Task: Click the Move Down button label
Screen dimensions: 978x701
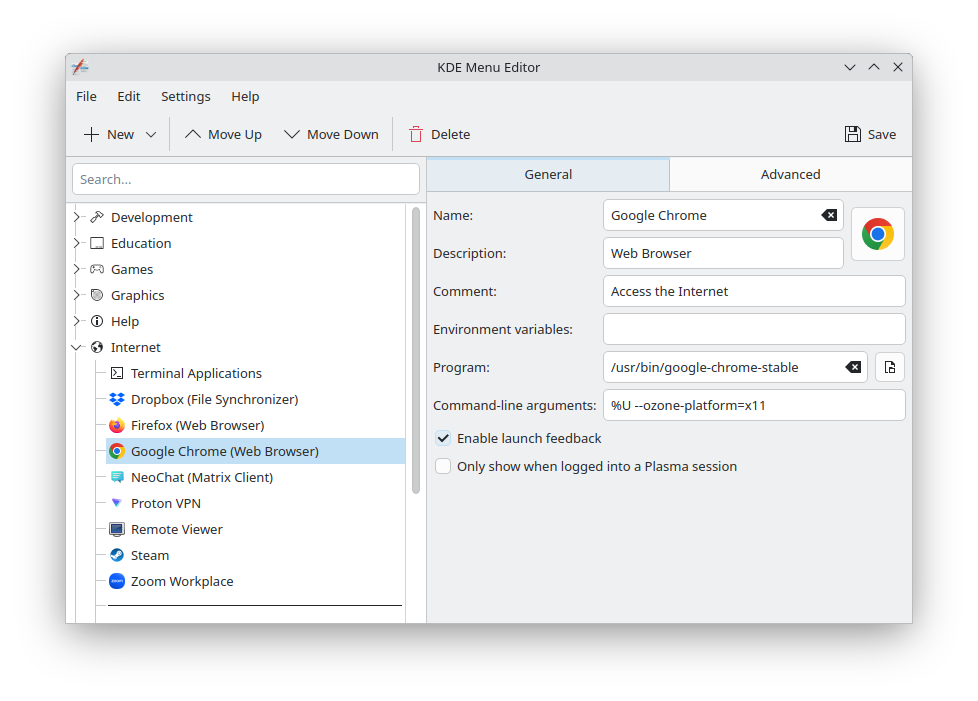Action: point(342,135)
